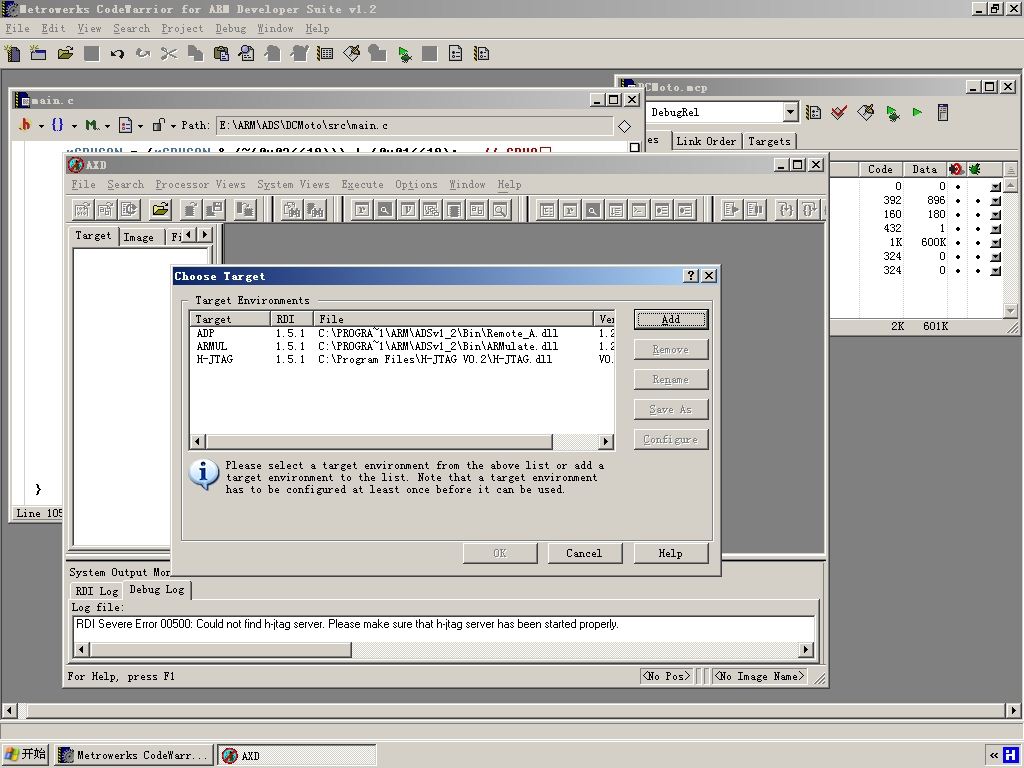Toggle target dot for the 1K 600K row

958,243
